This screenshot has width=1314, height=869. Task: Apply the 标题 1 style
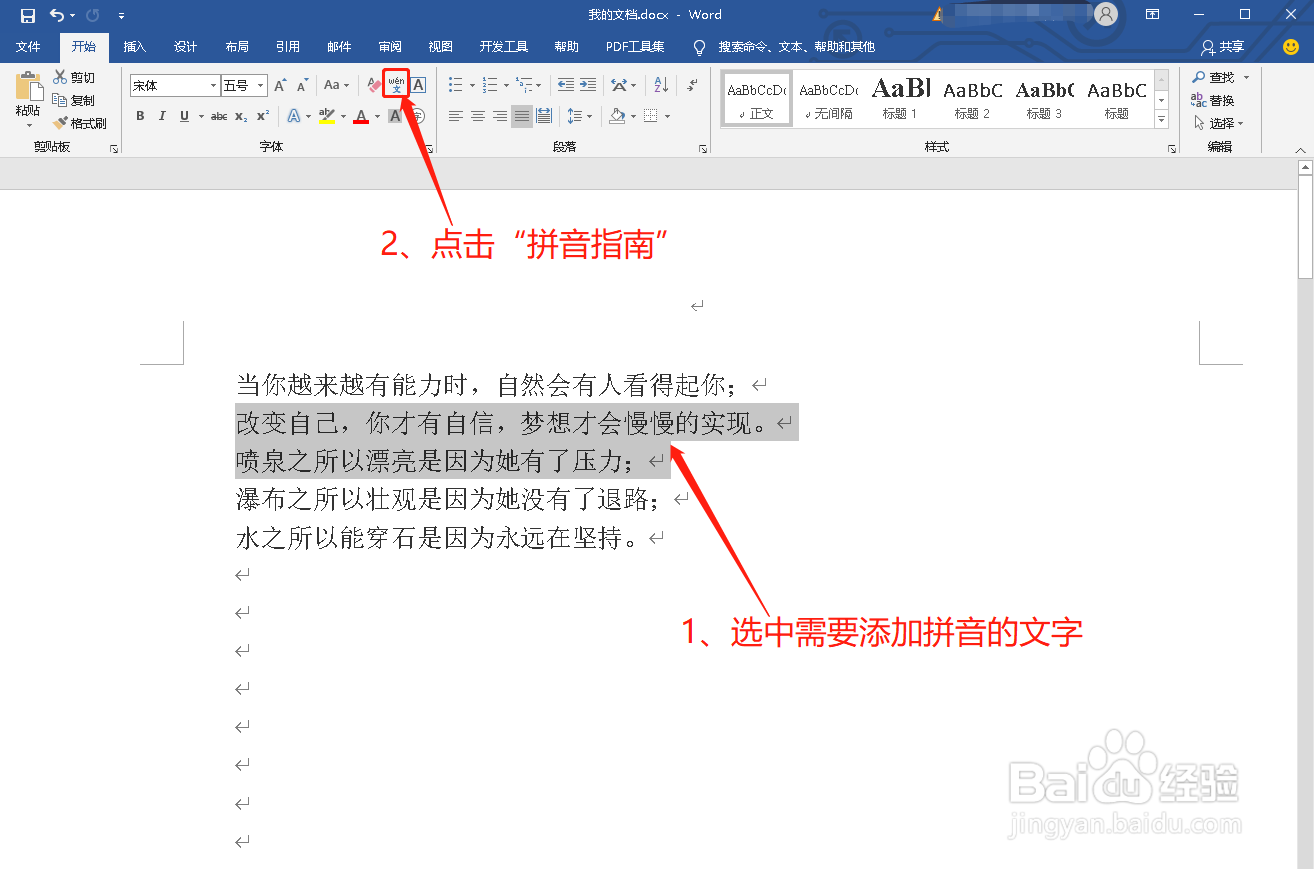pyautogui.click(x=900, y=98)
